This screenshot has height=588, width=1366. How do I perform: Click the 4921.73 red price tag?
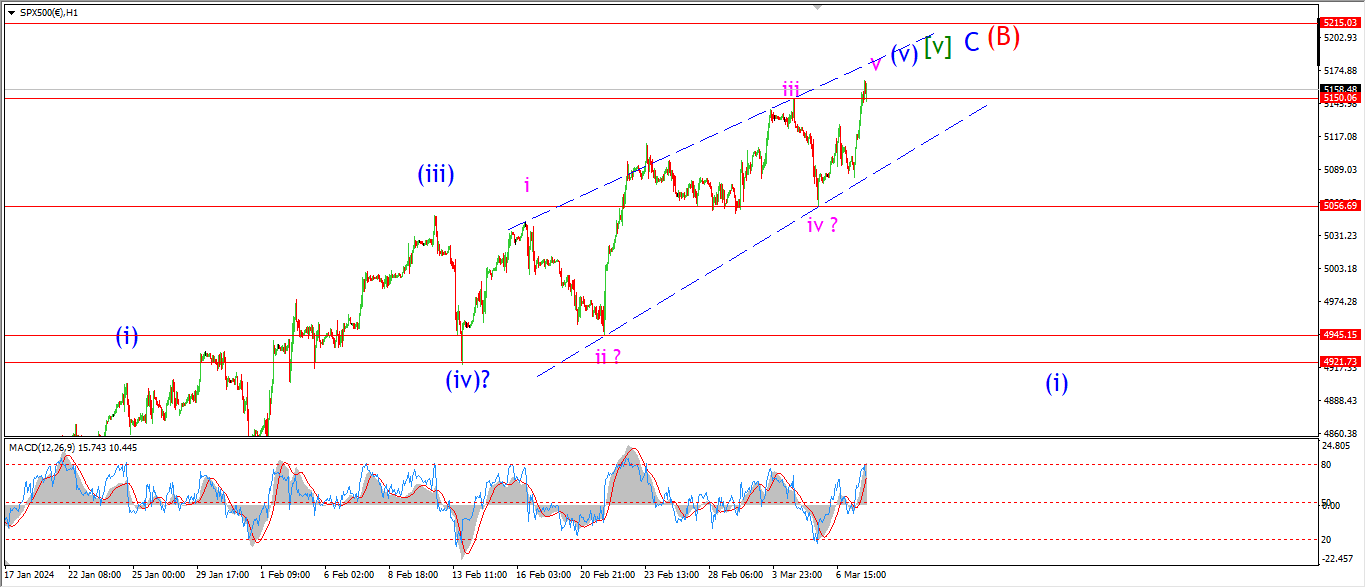click(1341, 362)
